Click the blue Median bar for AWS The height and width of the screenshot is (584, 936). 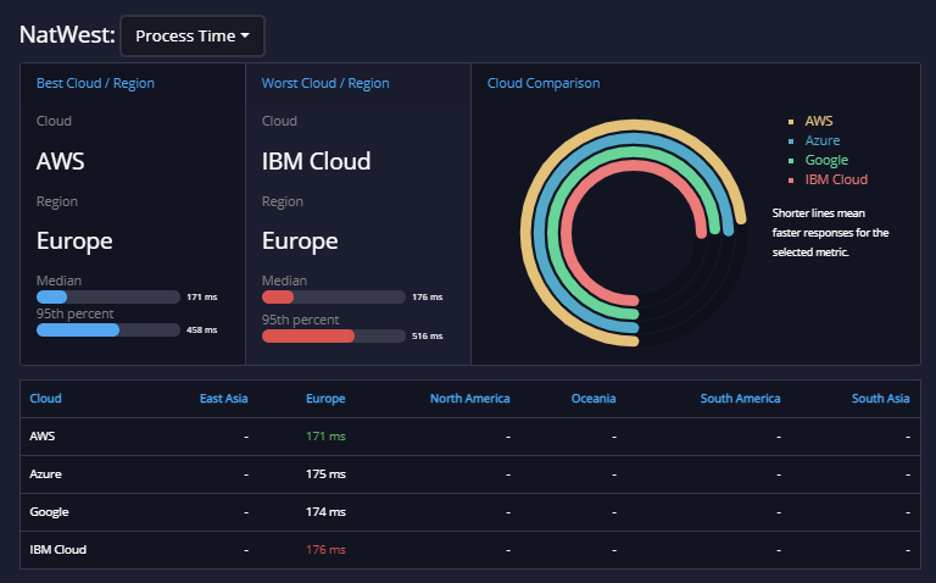[52, 297]
